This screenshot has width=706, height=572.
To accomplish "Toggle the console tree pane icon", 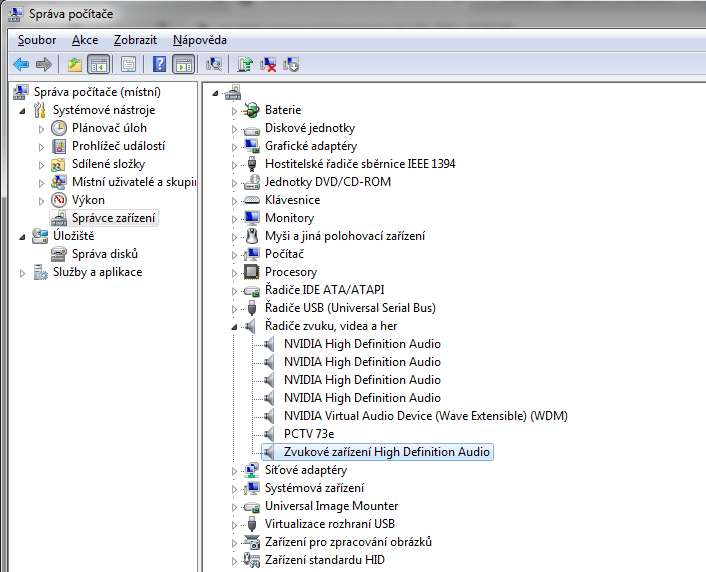I will pyautogui.click(x=99, y=64).
